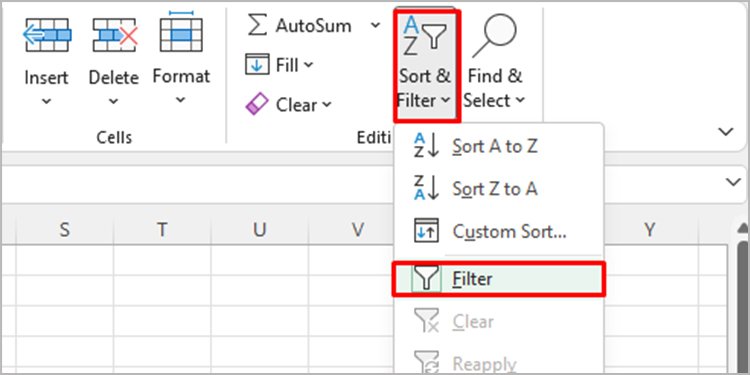Expand the Format dropdown chevron
The width and height of the screenshot is (750, 375).
(x=180, y=100)
